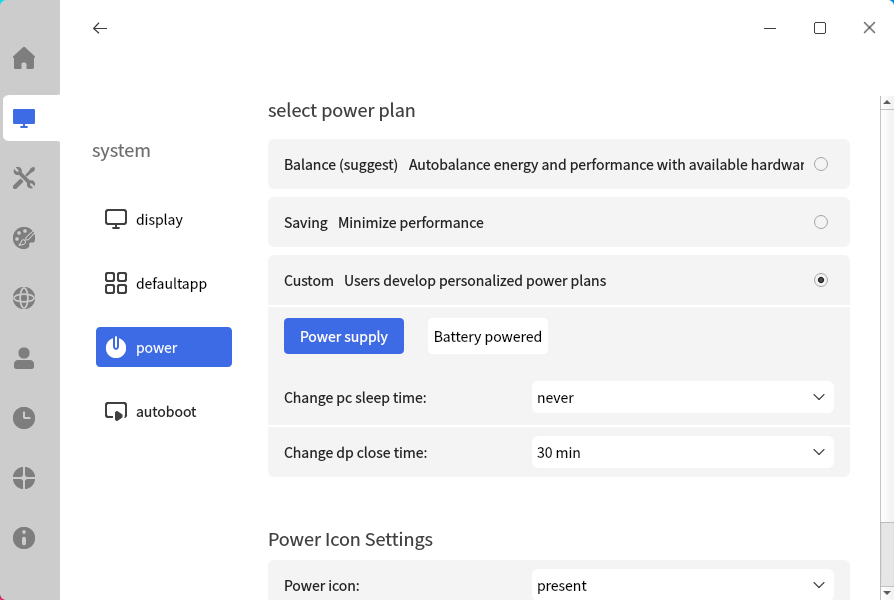Open network globe icon
Viewport: 894px width, 600px height.
click(x=24, y=298)
